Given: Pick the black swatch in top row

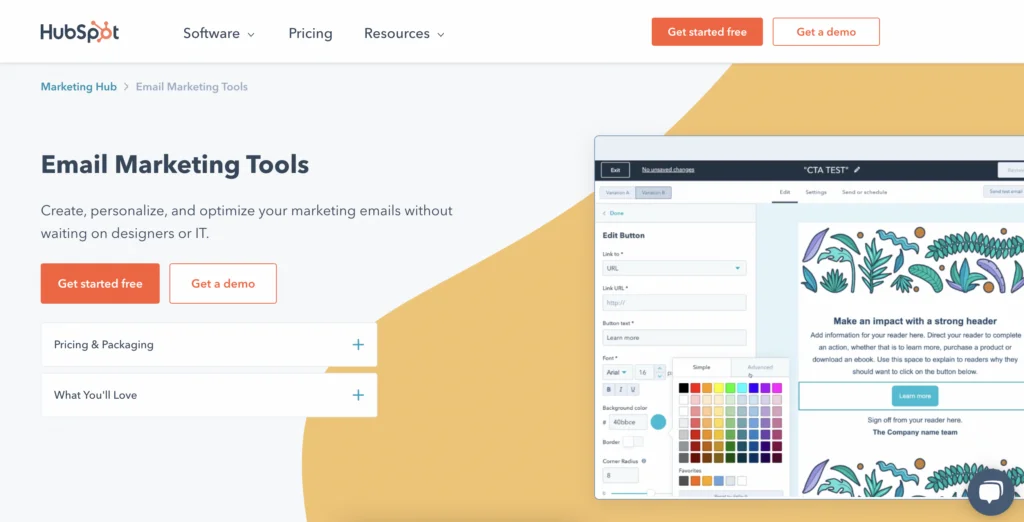Looking at the screenshot, I should click(x=684, y=388).
